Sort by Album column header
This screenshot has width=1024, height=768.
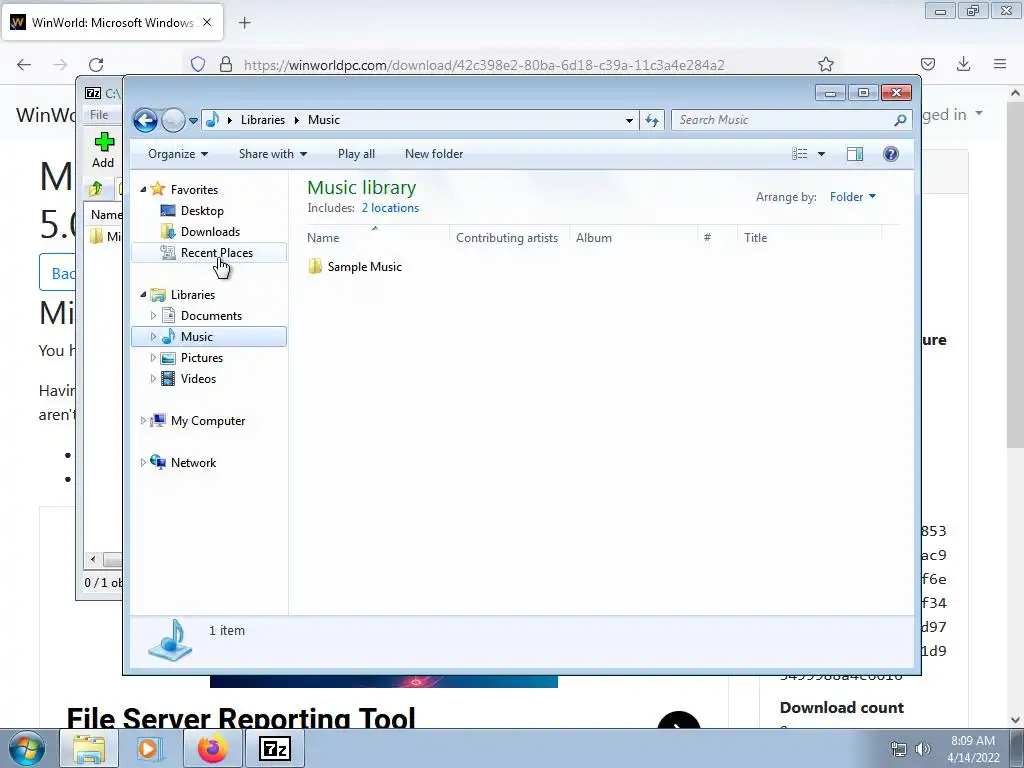click(x=633, y=238)
